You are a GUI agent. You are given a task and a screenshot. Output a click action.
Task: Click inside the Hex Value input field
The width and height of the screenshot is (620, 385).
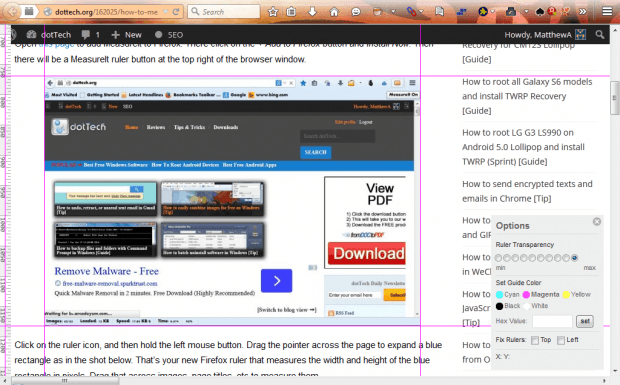(x=552, y=321)
